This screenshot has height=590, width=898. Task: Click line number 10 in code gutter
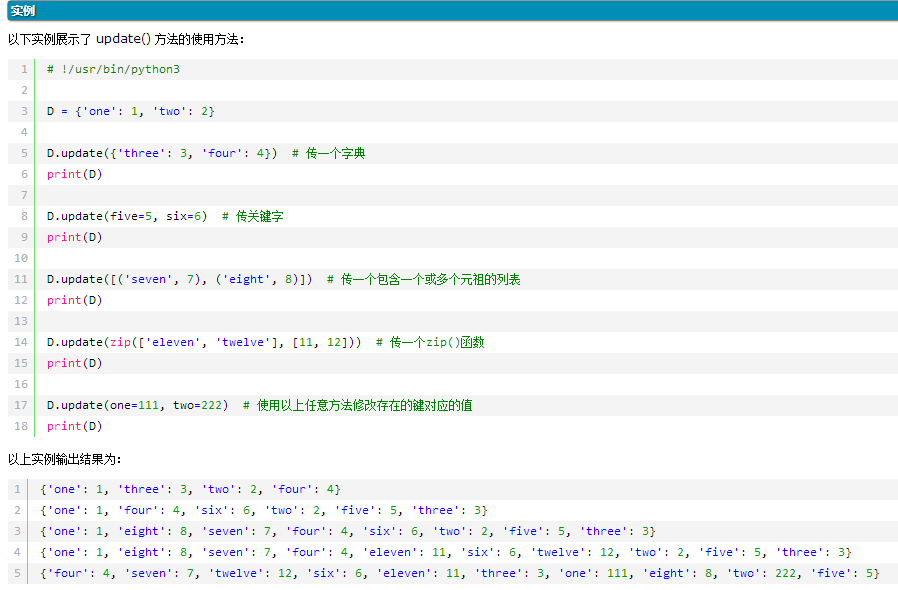coord(21,258)
